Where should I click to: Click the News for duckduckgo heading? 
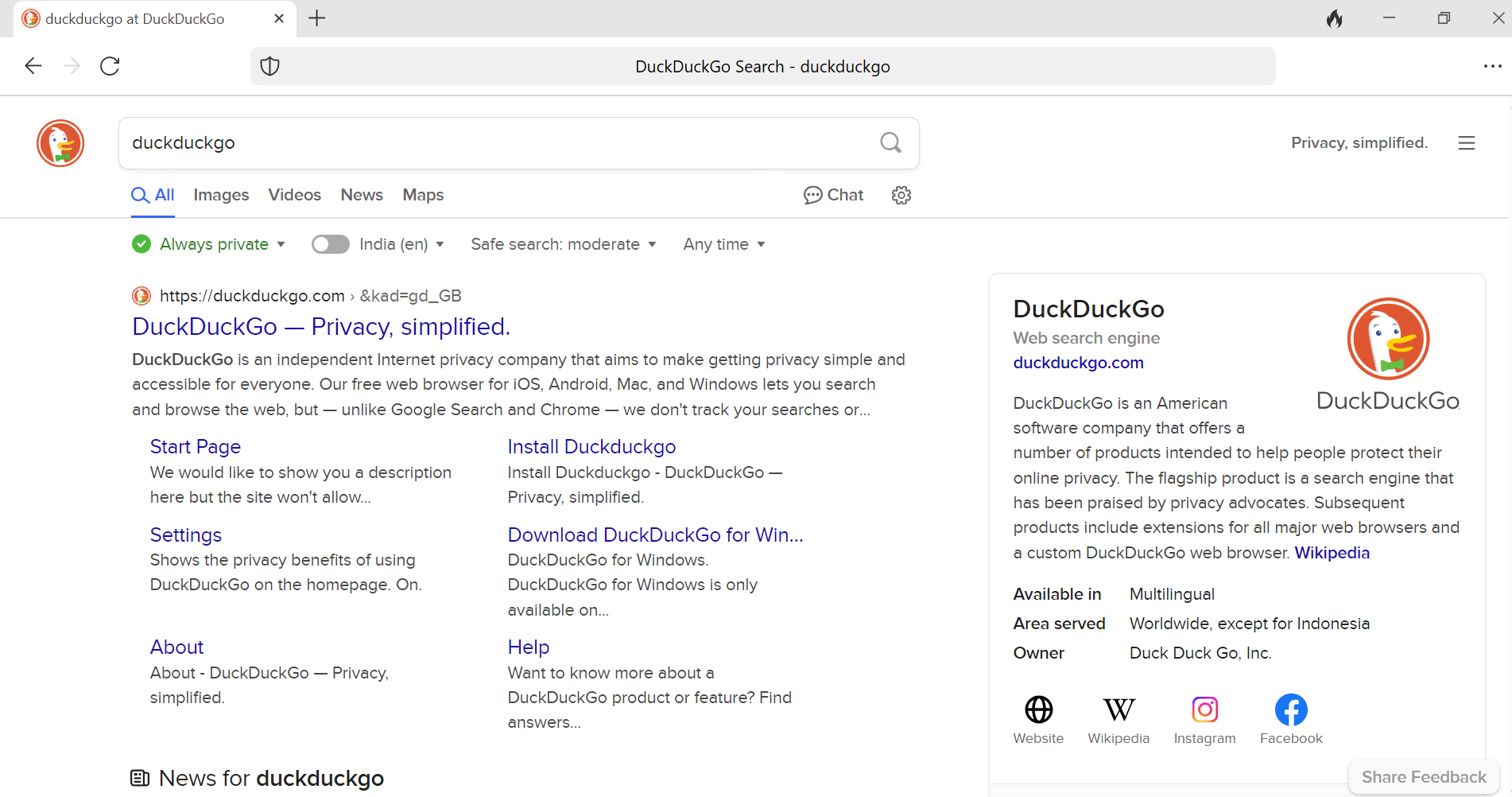(271, 778)
